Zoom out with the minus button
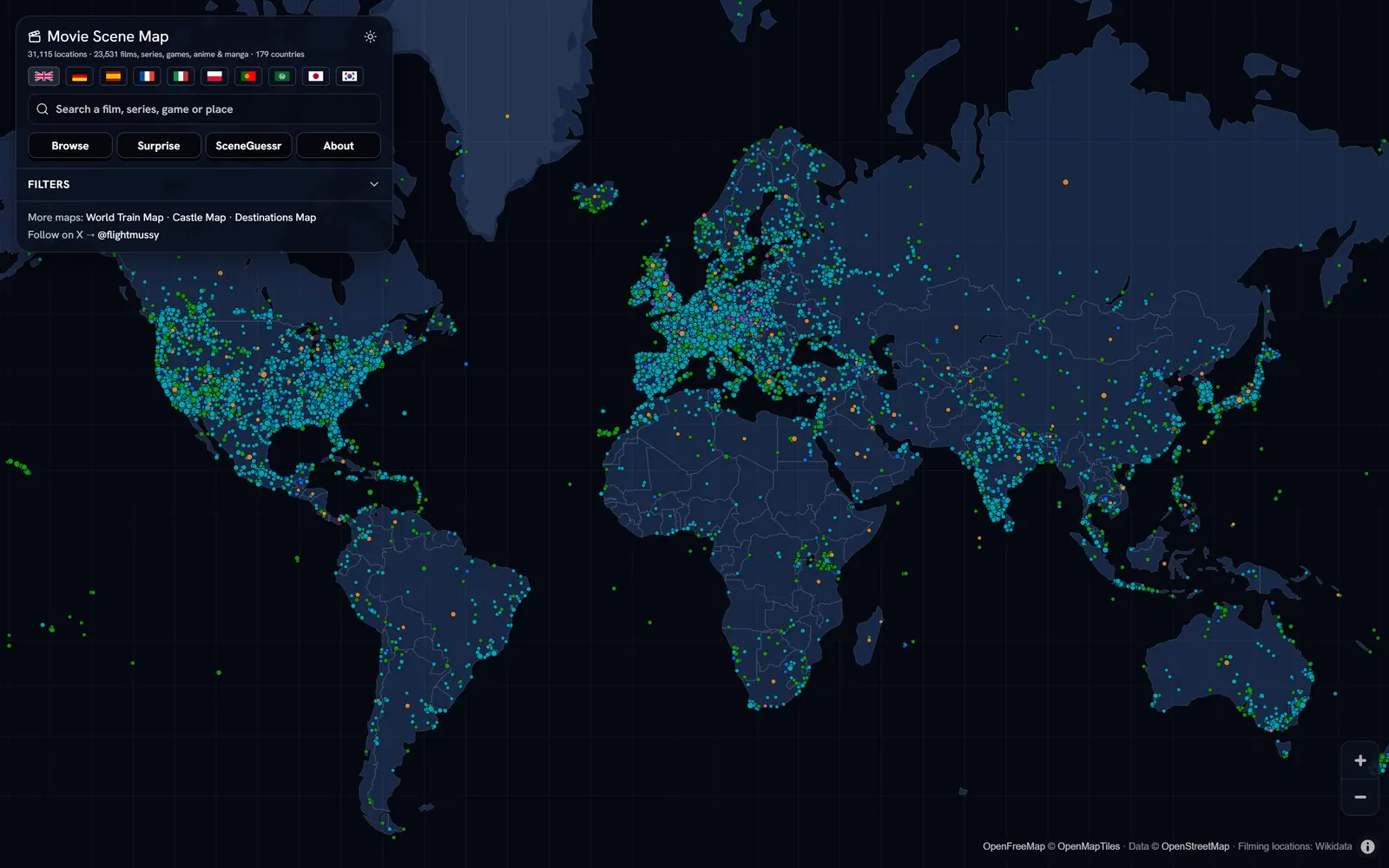Image resolution: width=1389 pixels, height=868 pixels. coord(1360,797)
